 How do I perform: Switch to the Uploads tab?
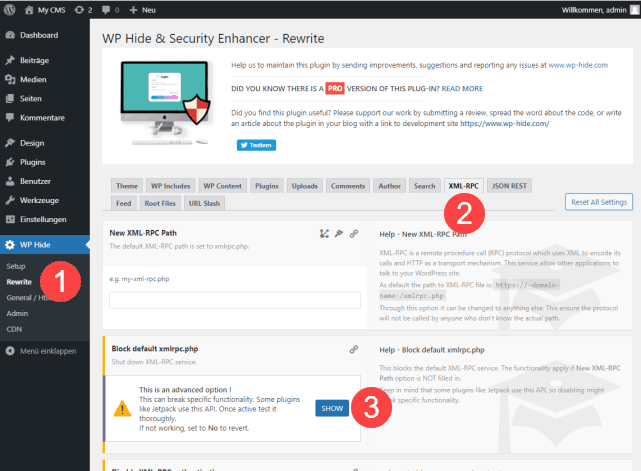(305, 186)
